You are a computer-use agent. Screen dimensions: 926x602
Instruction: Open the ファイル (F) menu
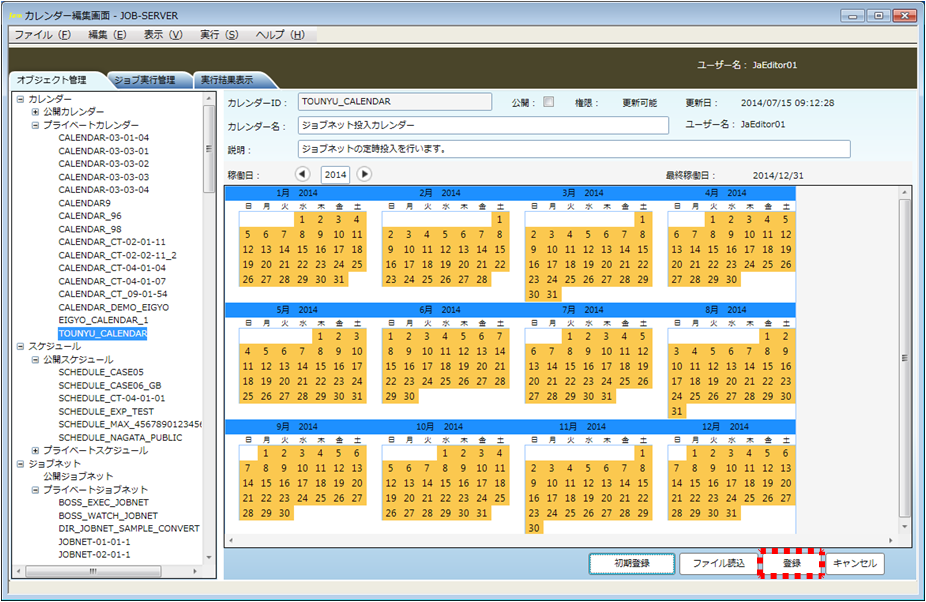pyautogui.click(x=43, y=35)
